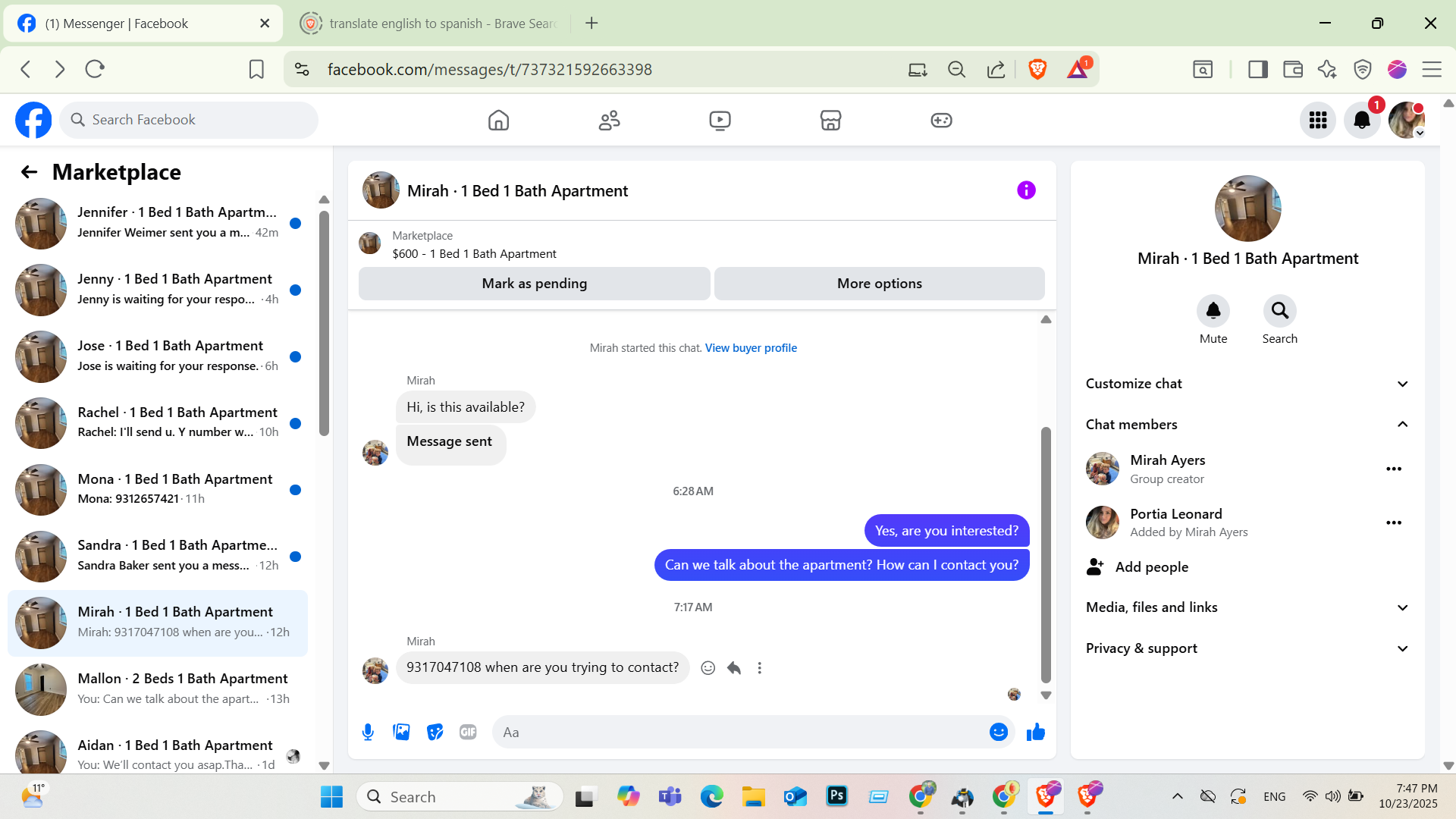Send a thumbs-up like
Screen dimensions: 1456x819
1035,732
